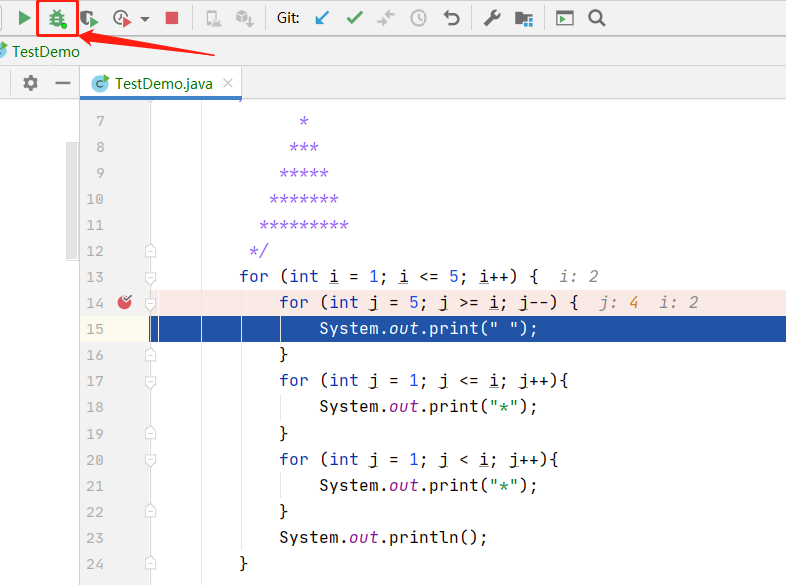Click fold end marker at line 24
Image resolution: width=786 pixels, height=585 pixels.
click(x=150, y=563)
